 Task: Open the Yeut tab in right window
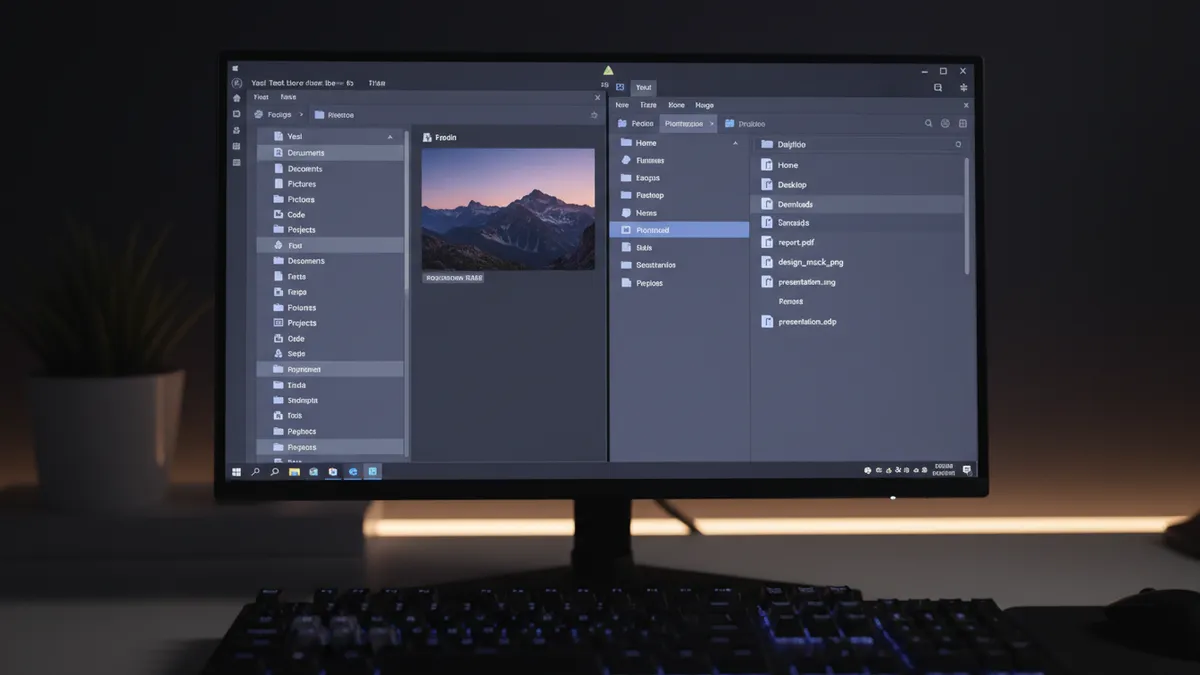point(644,88)
